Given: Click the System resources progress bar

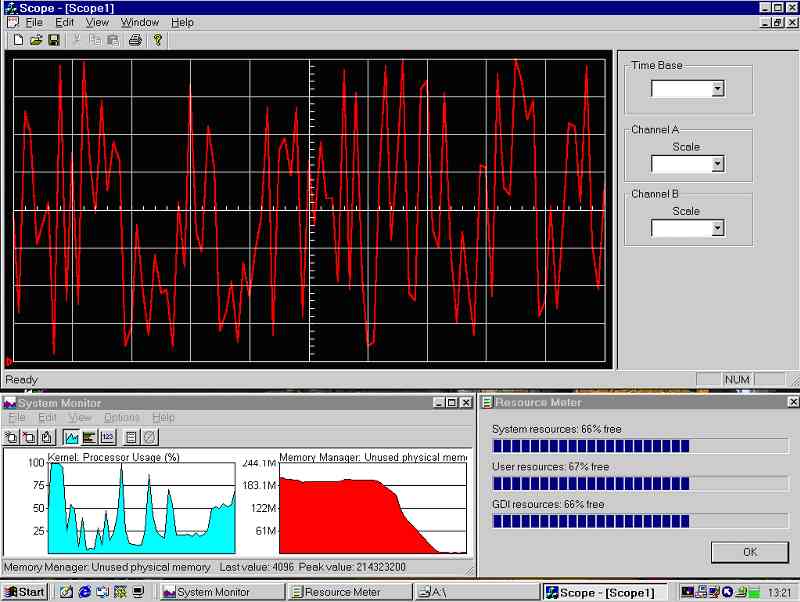Looking at the screenshot, I should [640, 446].
